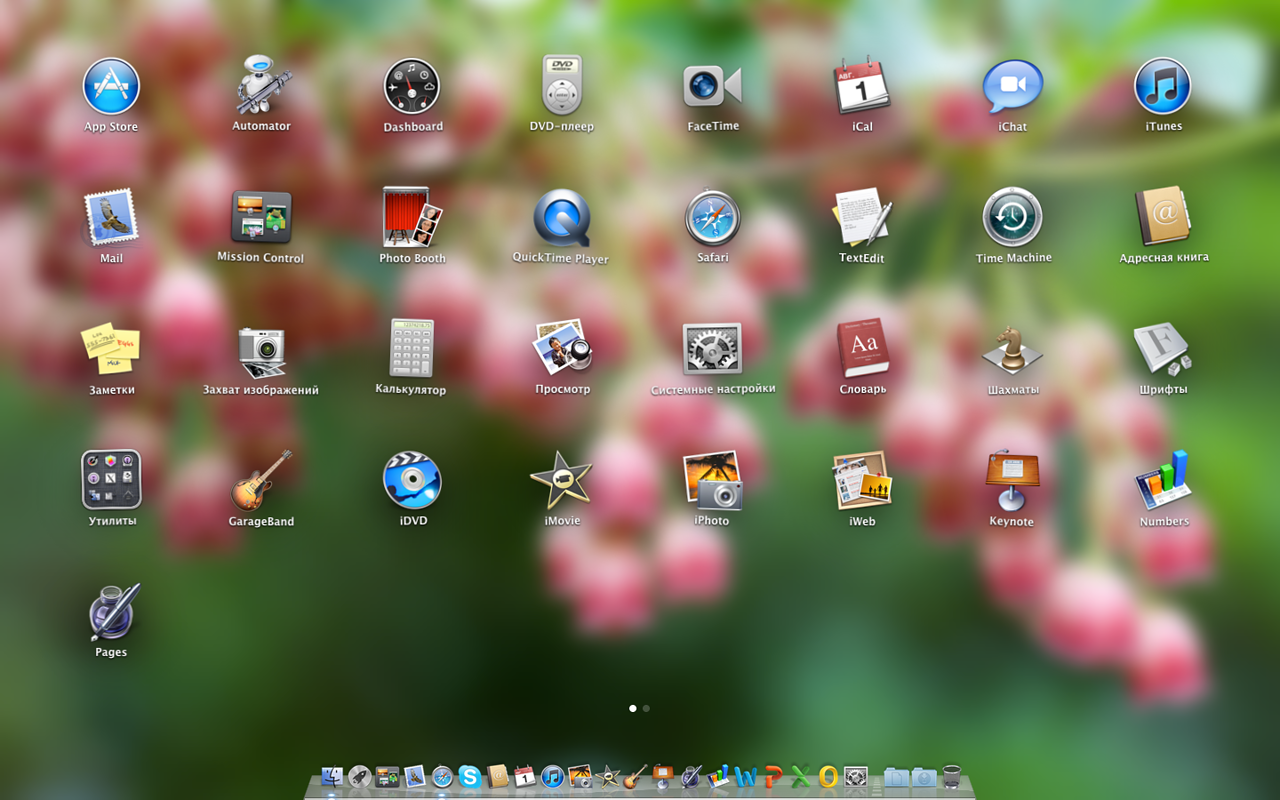This screenshot has height=800, width=1280.
Task: Open Keynote in the Launchpad grid
Action: (1012, 480)
